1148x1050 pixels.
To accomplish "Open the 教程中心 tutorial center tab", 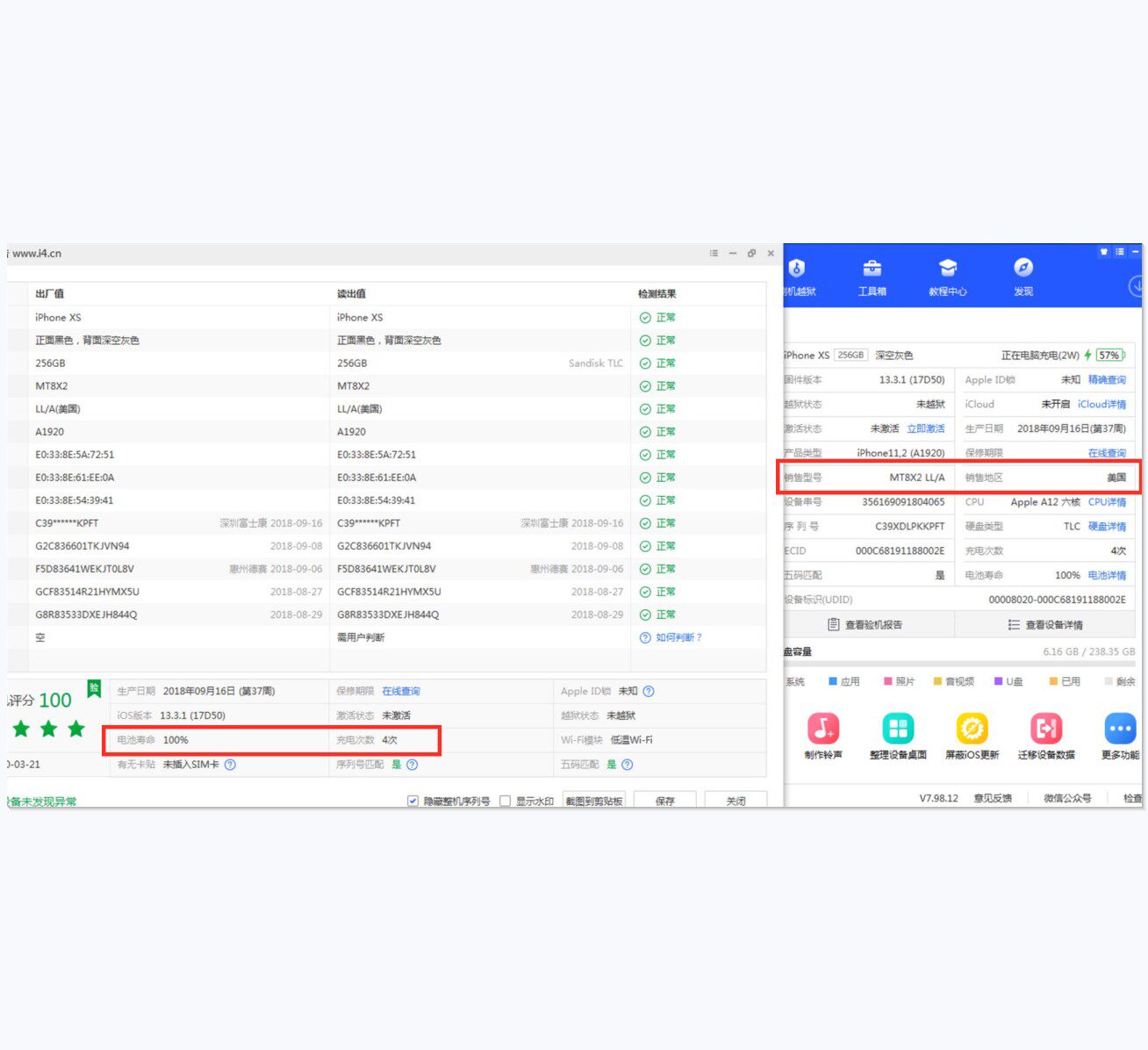I will click(947, 277).
